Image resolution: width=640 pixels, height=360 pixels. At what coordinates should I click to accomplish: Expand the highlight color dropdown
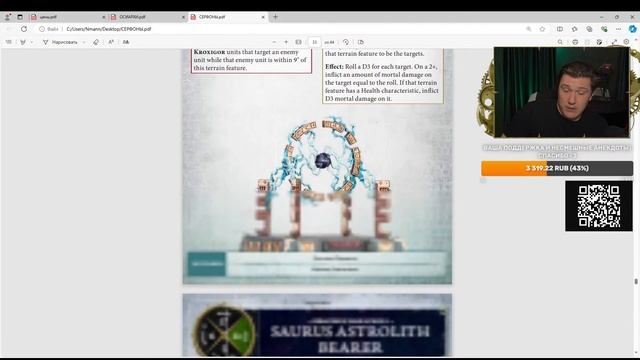(32, 42)
